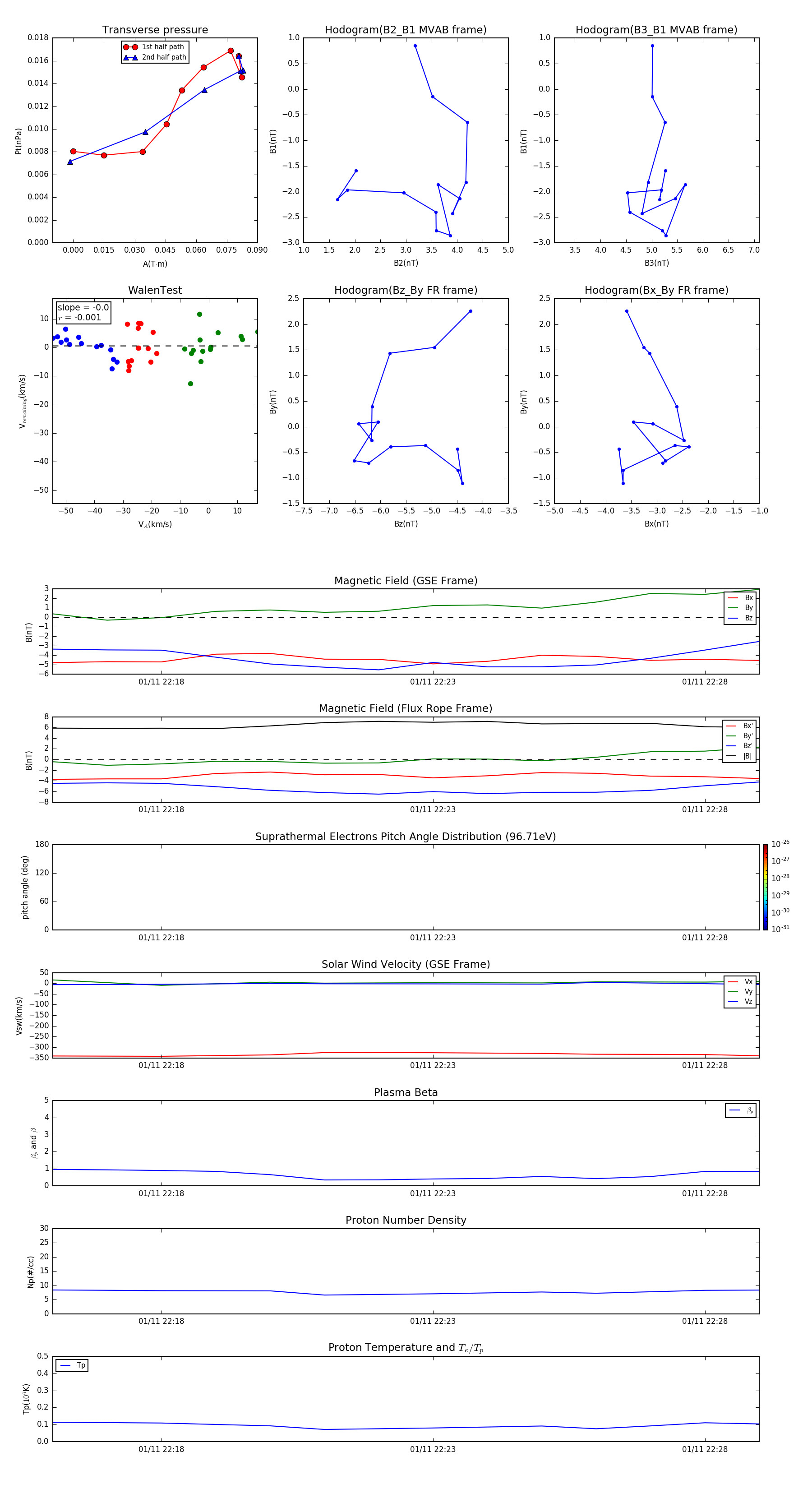Click the "Bz(nT)" x-axis label
Viewport: 812px width, 1489px height.
tap(406, 524)
